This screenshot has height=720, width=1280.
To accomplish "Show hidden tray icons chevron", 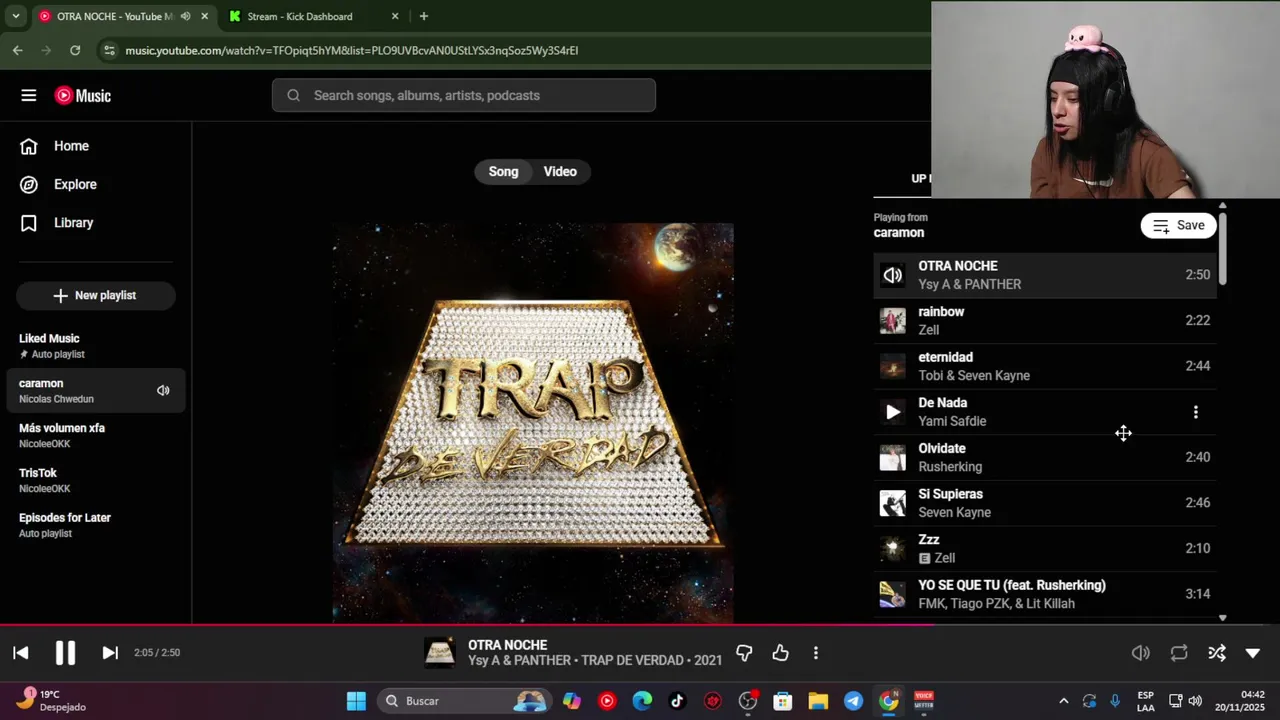I will pyautogui.click(x=1063, y=701).
